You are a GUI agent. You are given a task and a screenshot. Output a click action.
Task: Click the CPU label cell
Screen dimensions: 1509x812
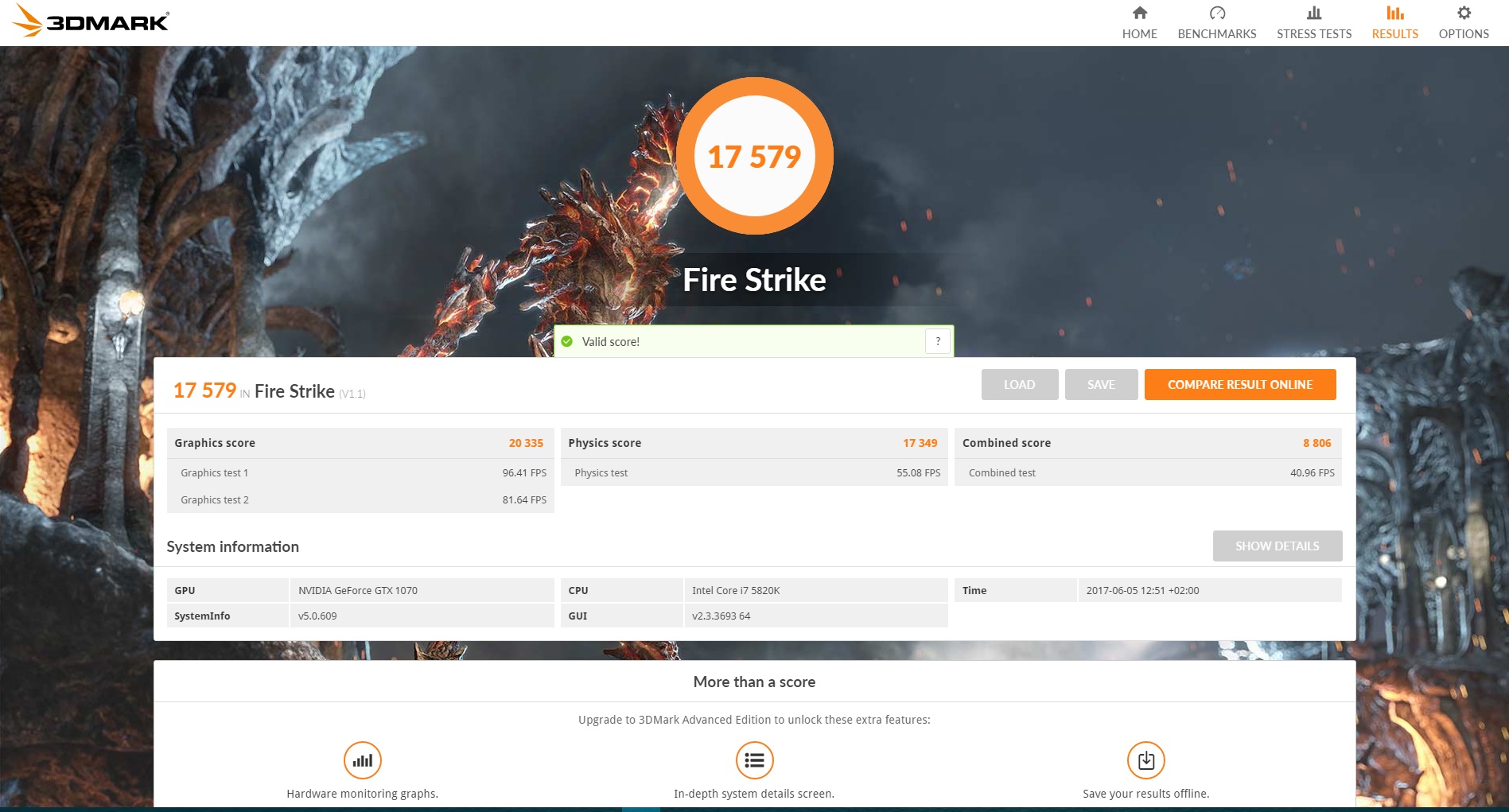point(621,590)
